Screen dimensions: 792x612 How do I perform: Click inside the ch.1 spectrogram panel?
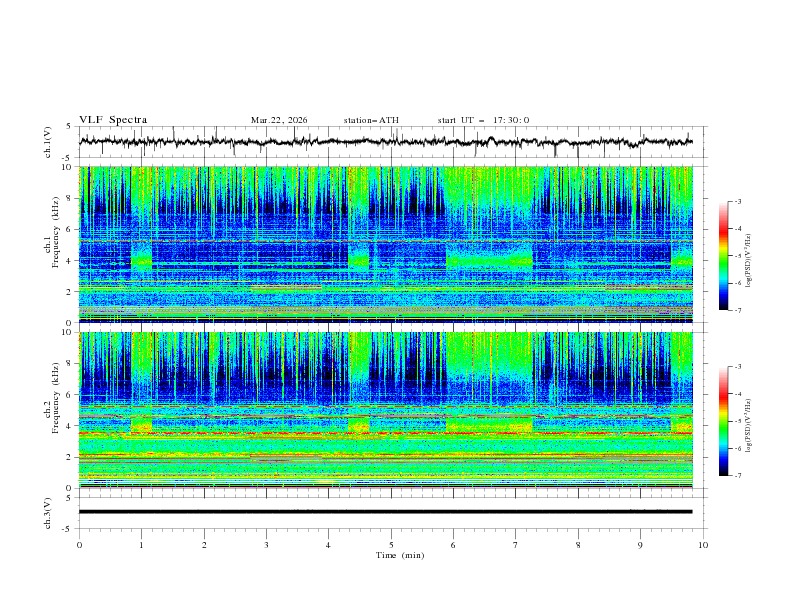(386, 244)
